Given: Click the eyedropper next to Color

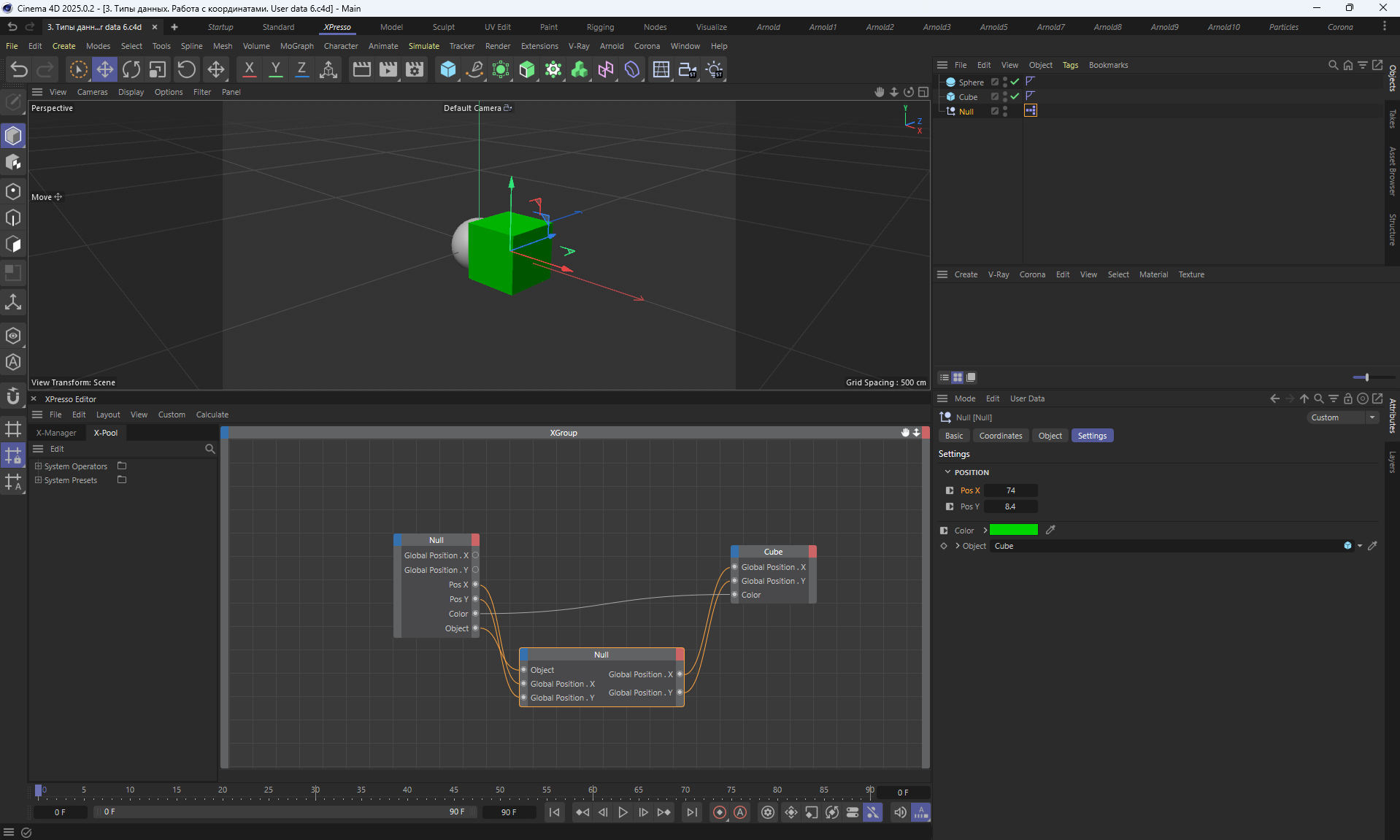Looking at the screenshot, I should click(1050, 530).
